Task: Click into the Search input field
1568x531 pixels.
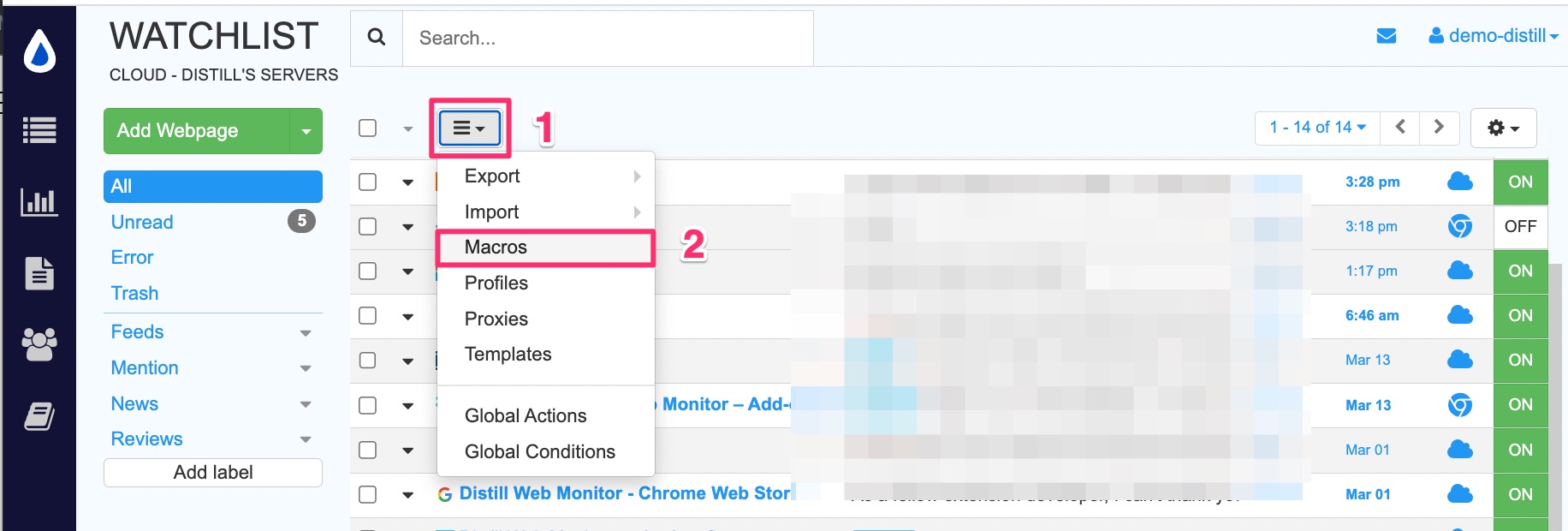Action: [x=608, y=38]
